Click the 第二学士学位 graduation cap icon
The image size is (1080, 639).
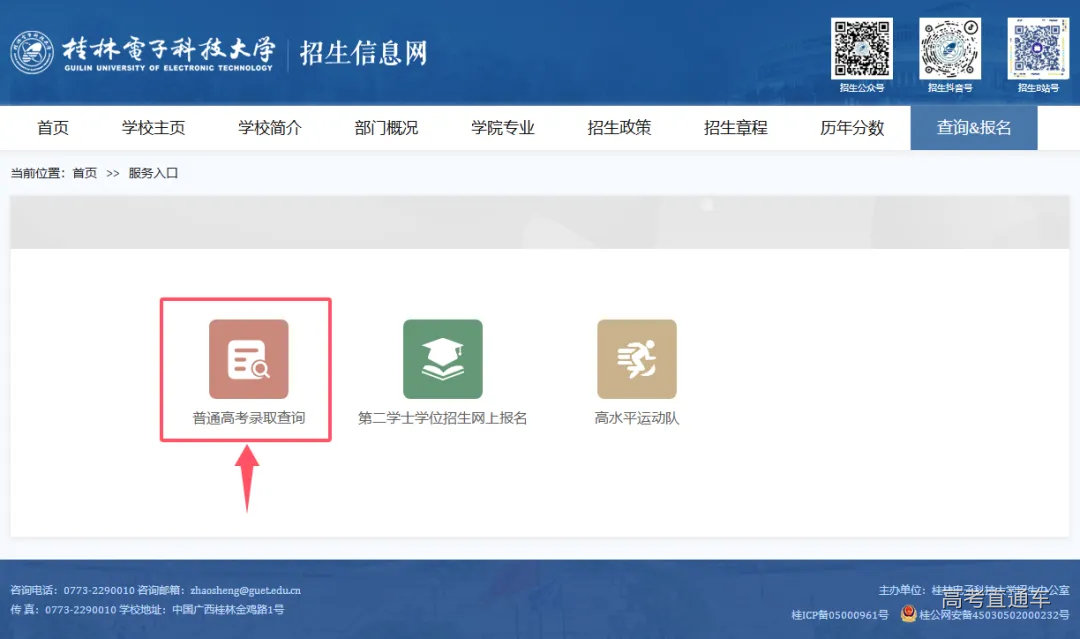[x=442, y=358]
